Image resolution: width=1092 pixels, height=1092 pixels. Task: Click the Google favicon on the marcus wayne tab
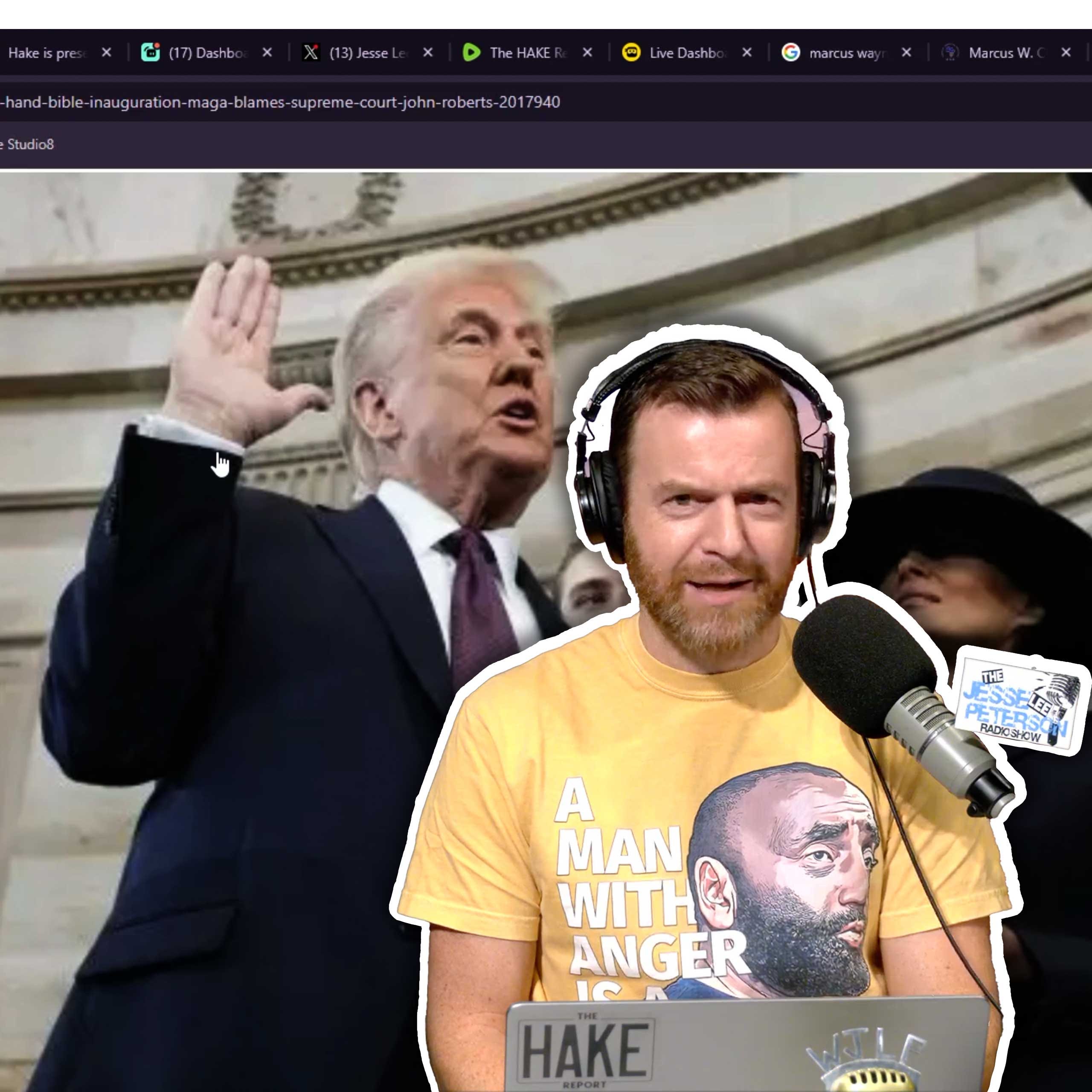791,52
